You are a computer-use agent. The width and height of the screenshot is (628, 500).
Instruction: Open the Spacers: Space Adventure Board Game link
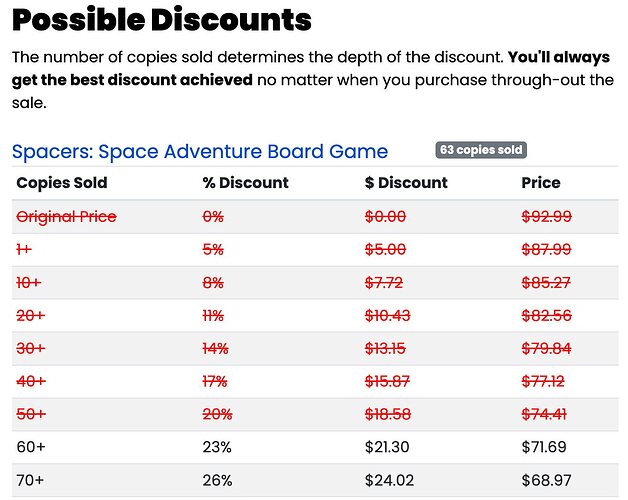(x=200, y=152)
